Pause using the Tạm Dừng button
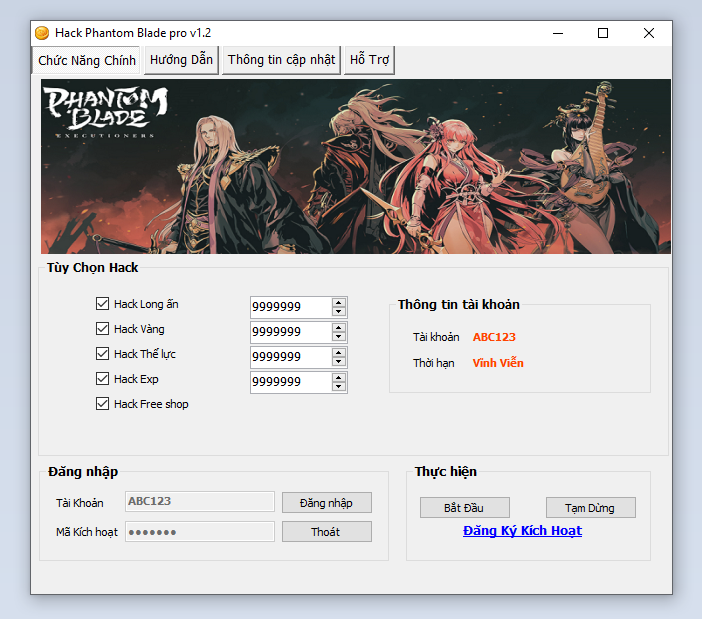This screenshot has width=704, height=620. (590, 508)
